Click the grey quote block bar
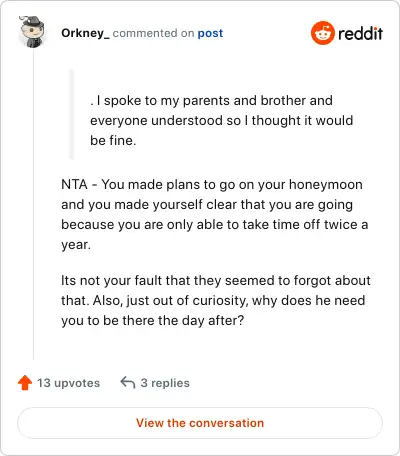Viewport: 400px width, 456px height. (x=71, y=114)
